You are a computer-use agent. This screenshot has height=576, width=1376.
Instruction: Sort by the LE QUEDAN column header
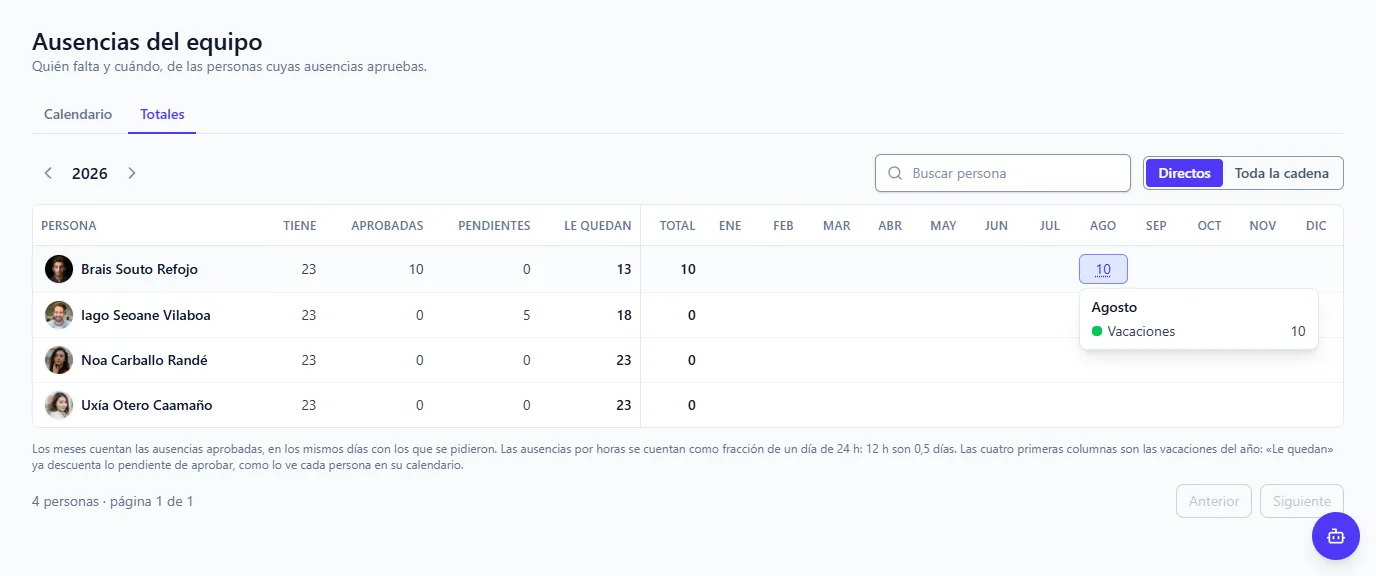[x=598, y=226]
